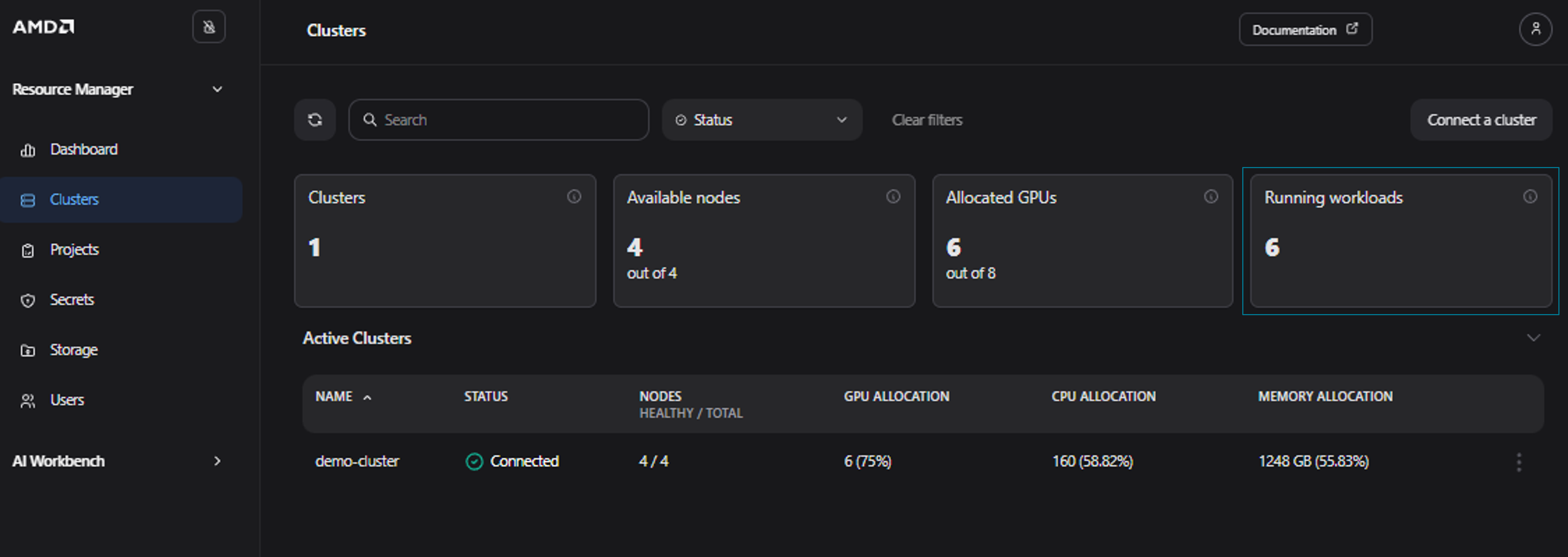This screenshot has width=1568, height=557.
Task: Click the info icon on the Running workloads card
Action: [1530, 196]
